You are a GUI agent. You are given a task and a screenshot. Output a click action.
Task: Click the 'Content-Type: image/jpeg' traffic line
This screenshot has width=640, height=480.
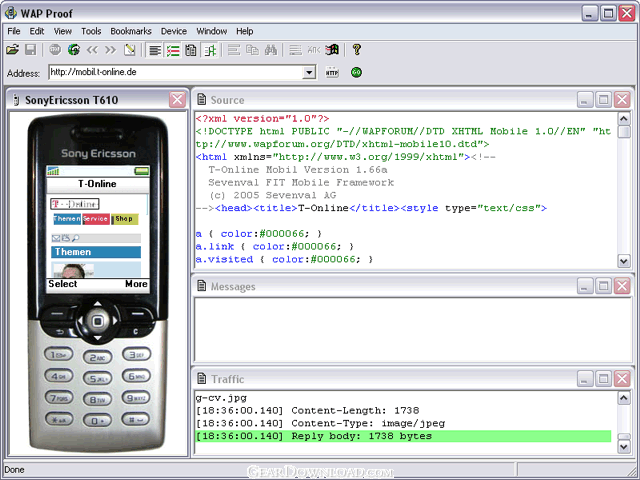click(320, 423)
